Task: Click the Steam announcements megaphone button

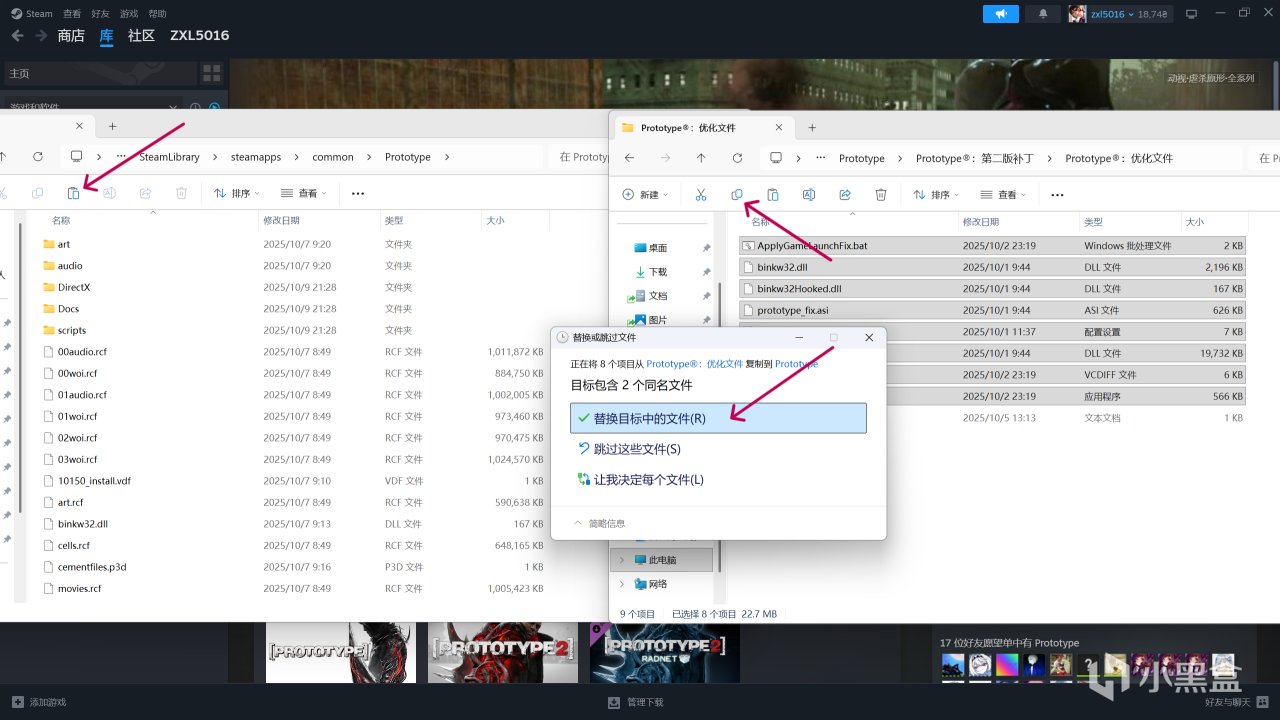Action: (1001, 14)
